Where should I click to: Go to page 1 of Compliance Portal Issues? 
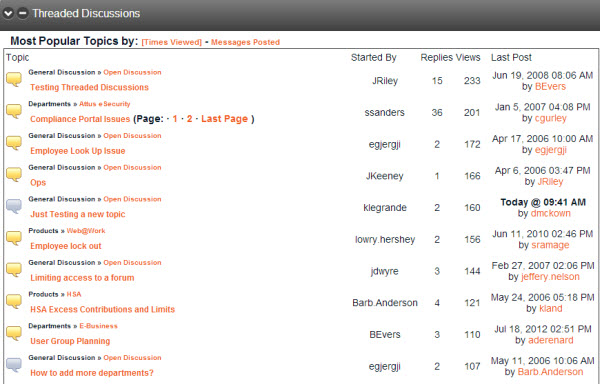tap(175, 119)
